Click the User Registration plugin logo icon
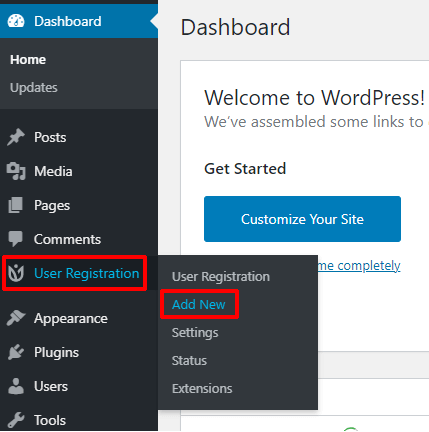The image size is (429, 432). click(16, 273)
